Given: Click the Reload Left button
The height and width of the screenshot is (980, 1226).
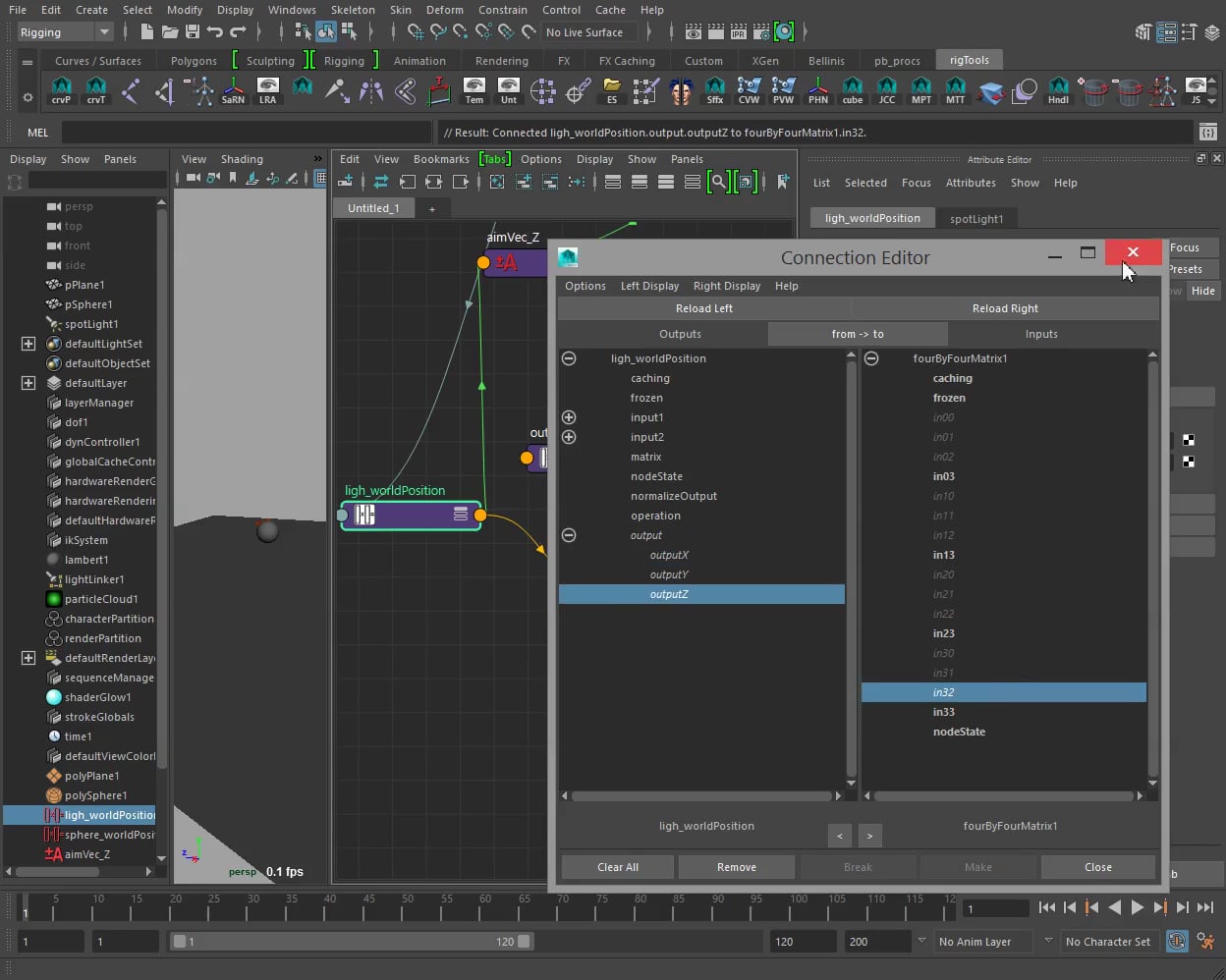Looking at the screenshot, I should coord(703,308).
